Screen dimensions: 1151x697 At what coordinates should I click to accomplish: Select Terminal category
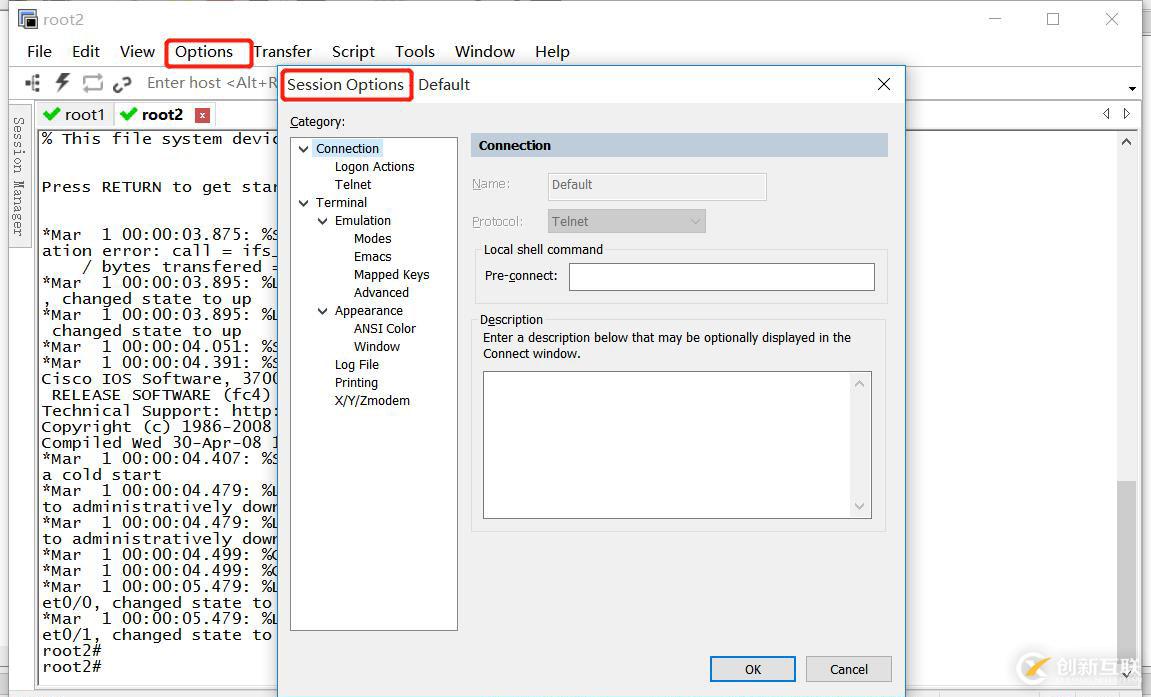click(341, 202)
